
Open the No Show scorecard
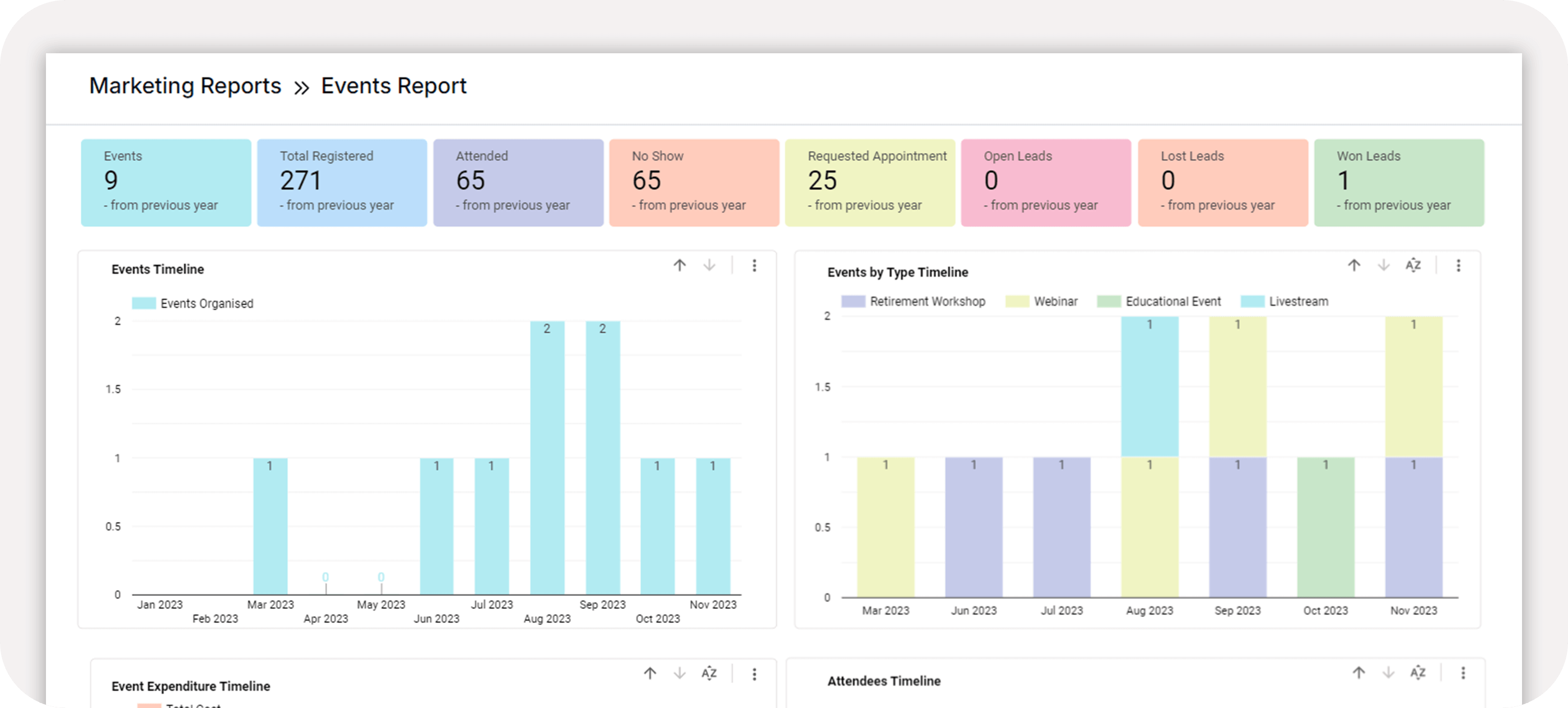pos(695,183)
